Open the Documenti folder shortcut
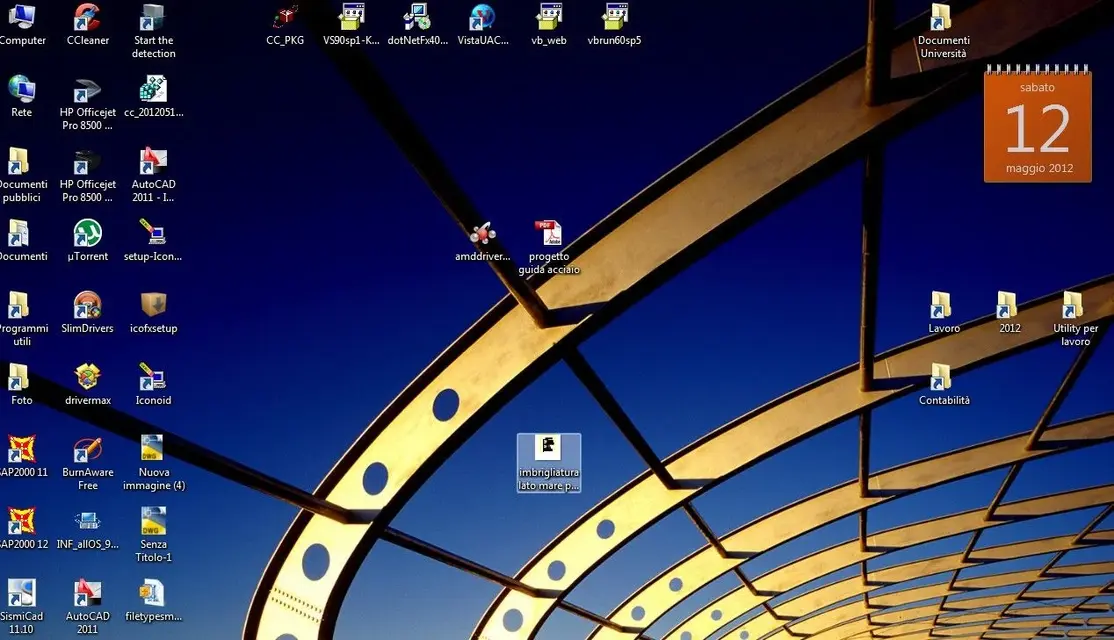1114x640 pixels. [21, 241]
